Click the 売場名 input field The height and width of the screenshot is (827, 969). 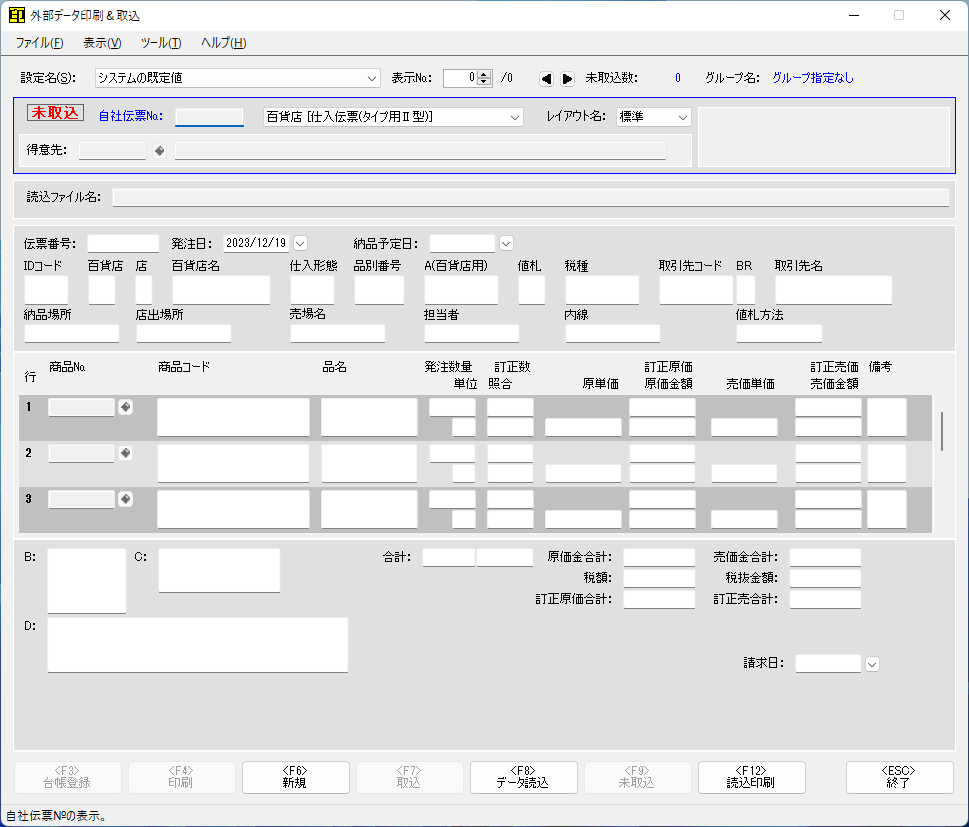[337, 334]
